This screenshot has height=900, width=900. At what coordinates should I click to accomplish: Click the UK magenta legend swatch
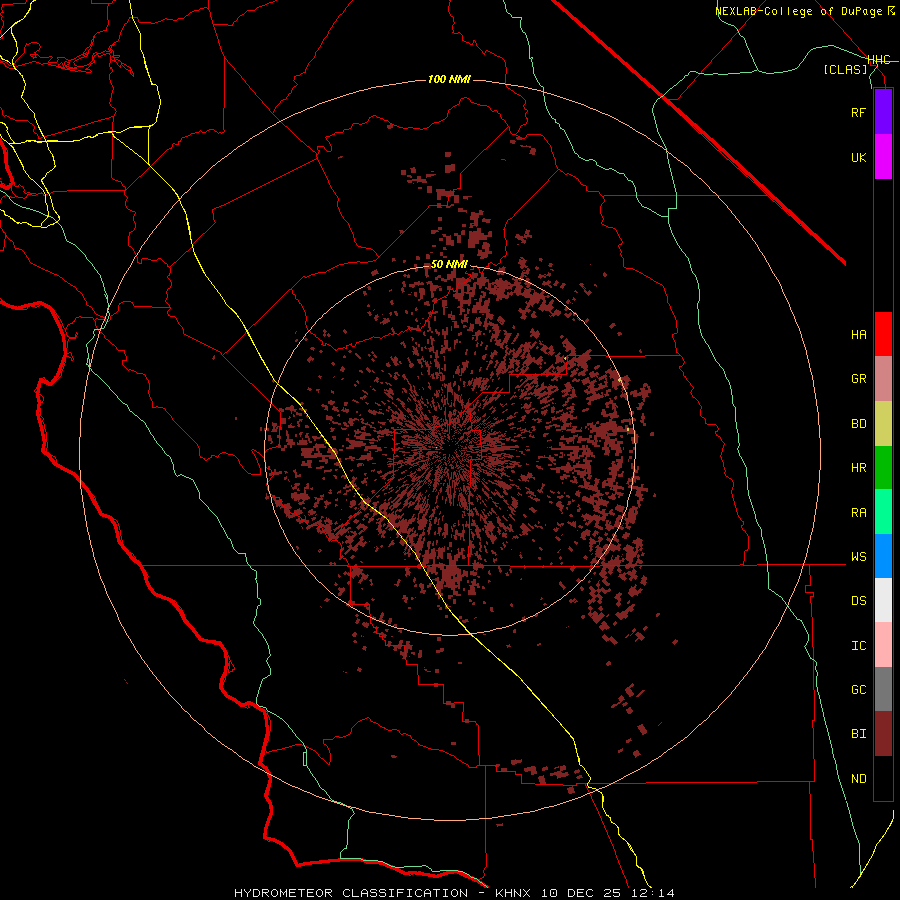click(883, 157)
